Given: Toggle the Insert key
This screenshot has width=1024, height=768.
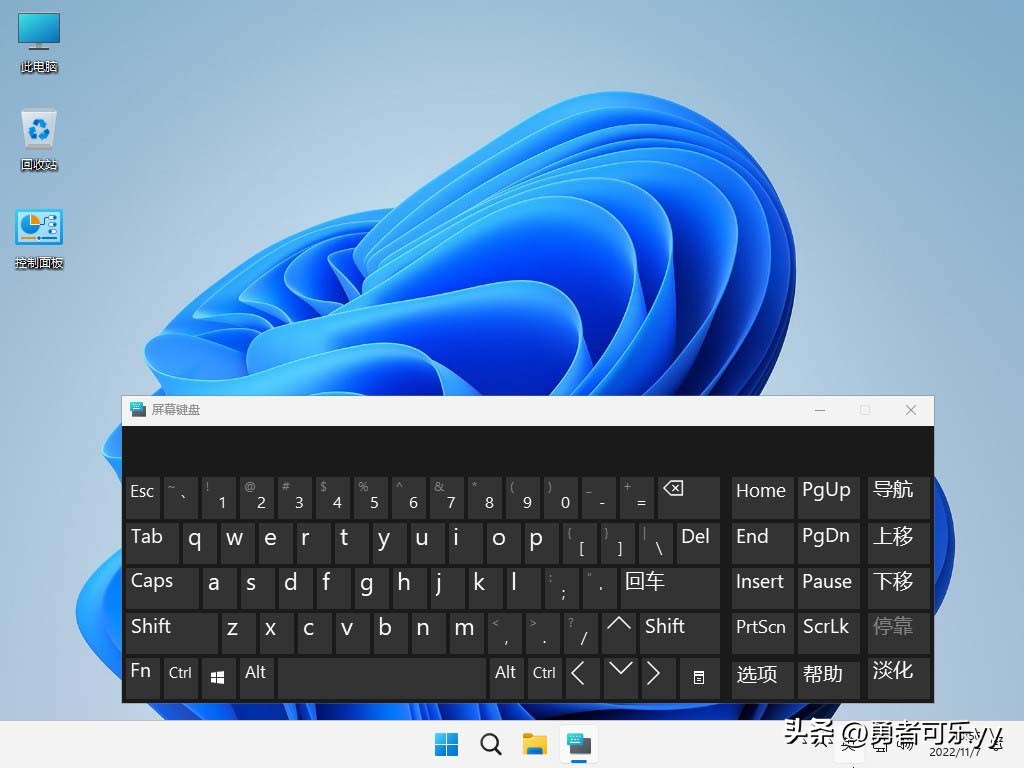Looking at the screenshot, I should coord(760,582).
